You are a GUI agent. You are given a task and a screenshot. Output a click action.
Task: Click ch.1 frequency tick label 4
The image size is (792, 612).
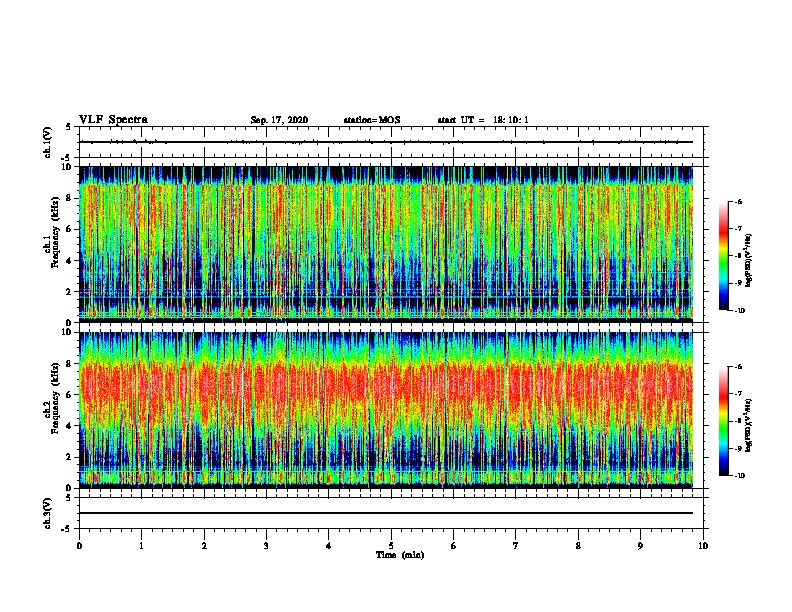[70, 261]
